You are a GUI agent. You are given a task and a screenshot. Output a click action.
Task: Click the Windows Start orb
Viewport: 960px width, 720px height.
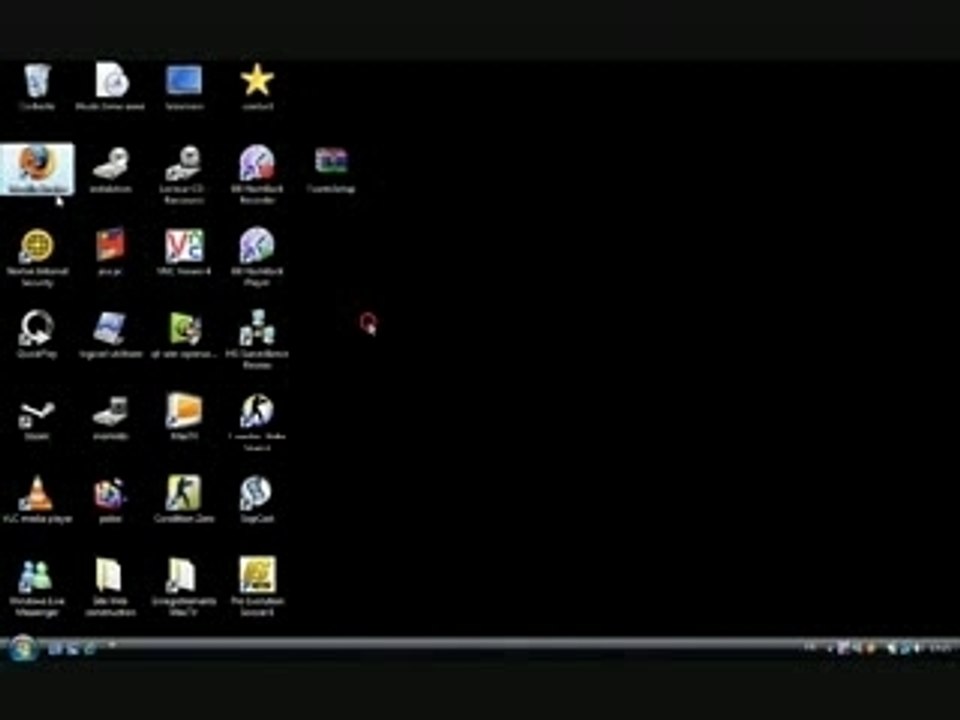pyautogui.click(x=23, y=648)
